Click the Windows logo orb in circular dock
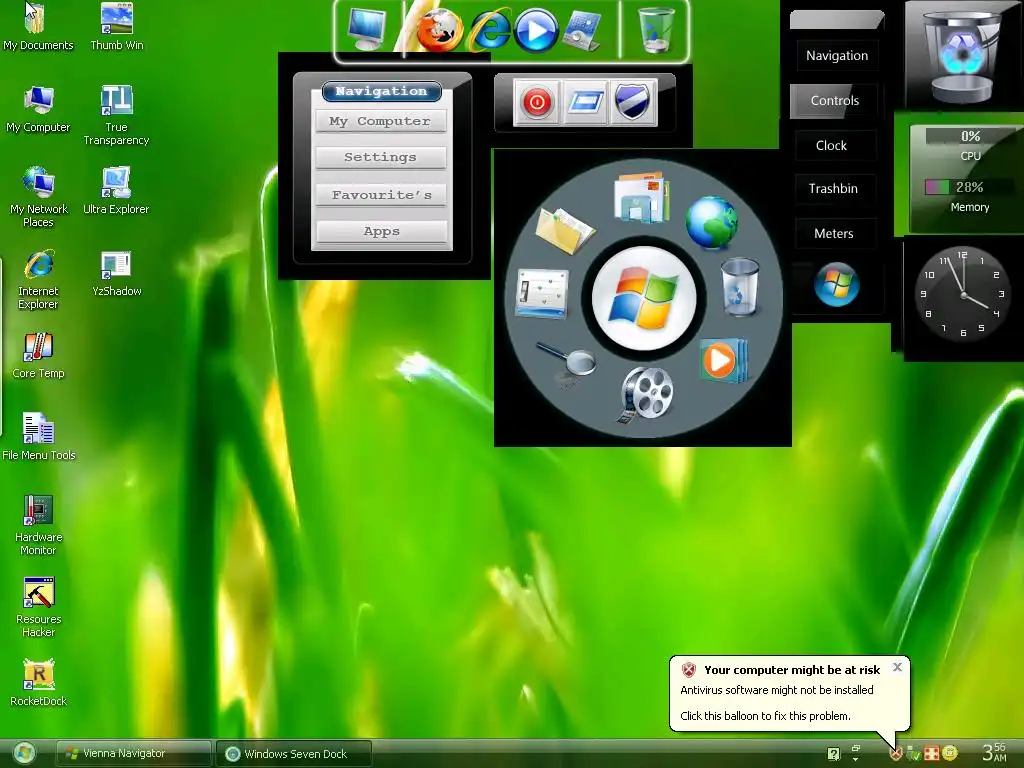The image size is (1024, 768). click(x=644, y=298)
